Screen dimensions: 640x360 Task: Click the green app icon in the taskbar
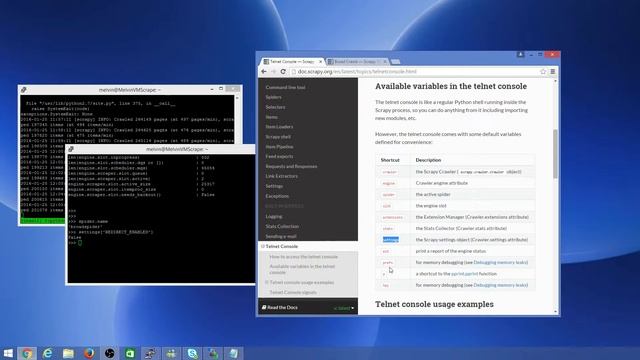(x=130, y=353)
